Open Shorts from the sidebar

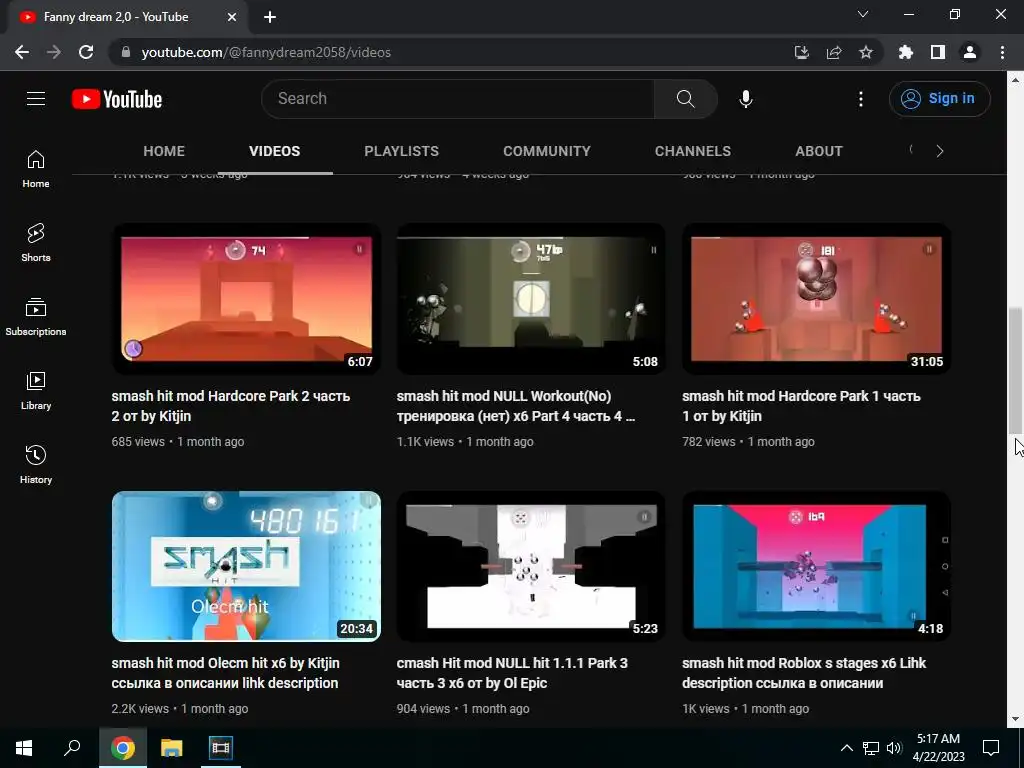[36, 243]
